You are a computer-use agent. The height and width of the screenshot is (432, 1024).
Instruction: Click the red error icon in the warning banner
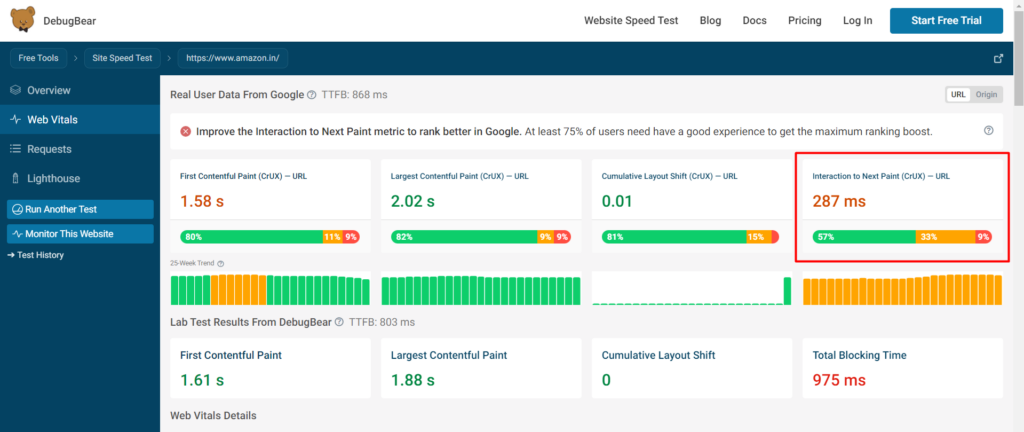point(186,131)
